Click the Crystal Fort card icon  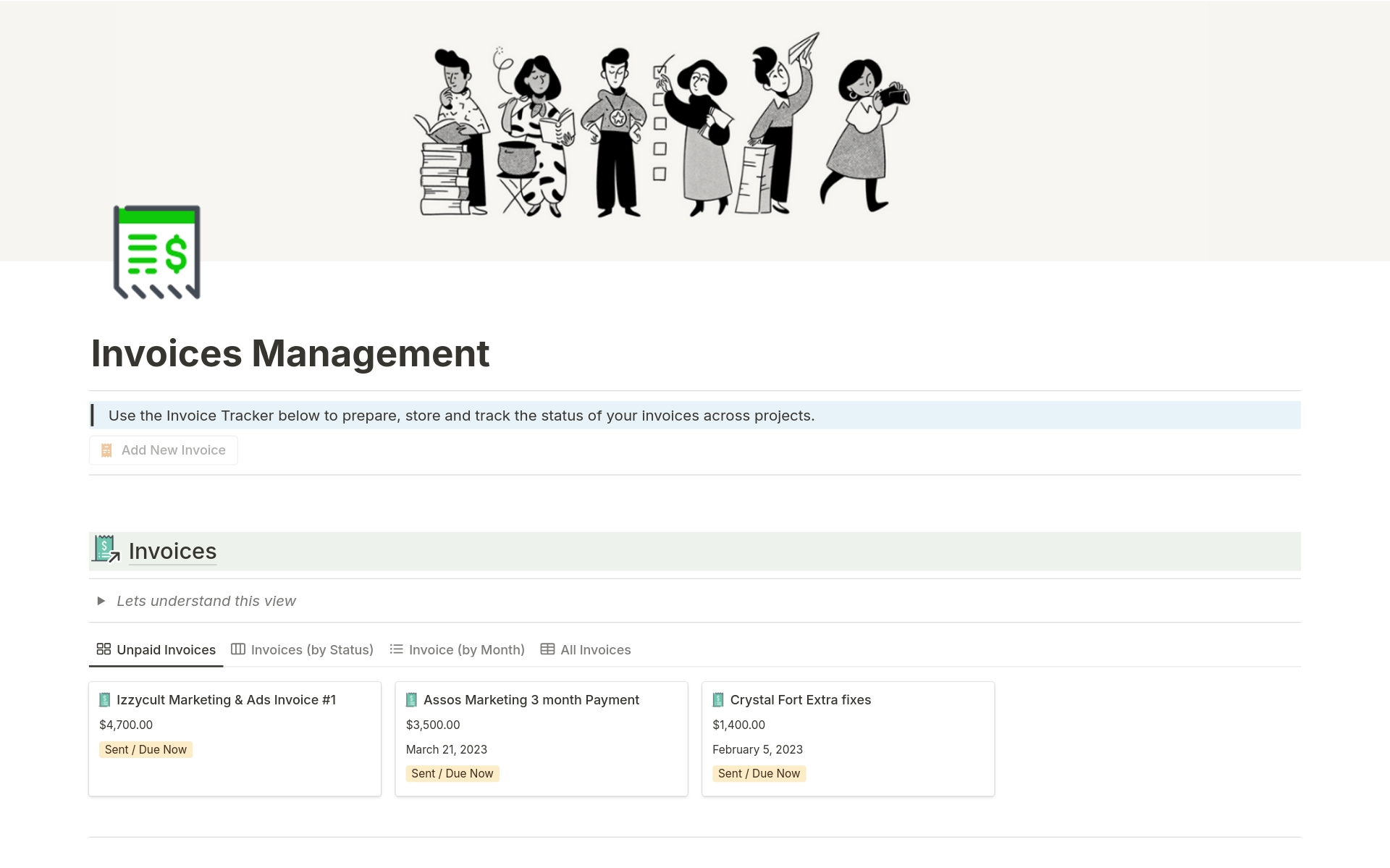pos(718,699)
